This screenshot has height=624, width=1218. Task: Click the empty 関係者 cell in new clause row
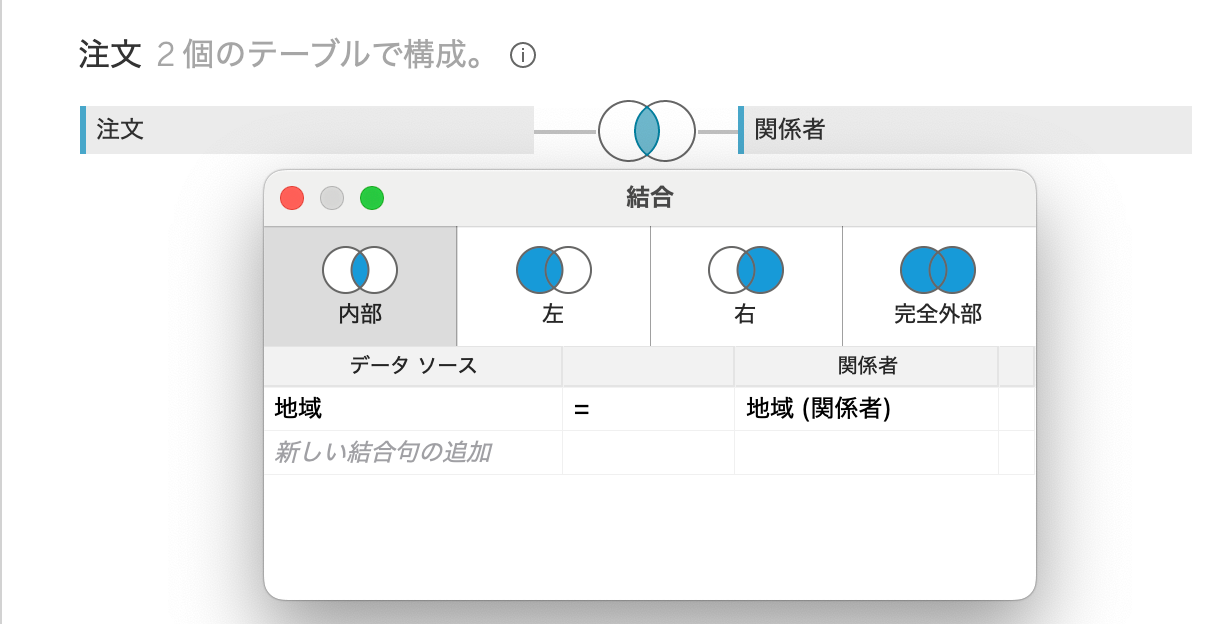[x=866, y=453]
